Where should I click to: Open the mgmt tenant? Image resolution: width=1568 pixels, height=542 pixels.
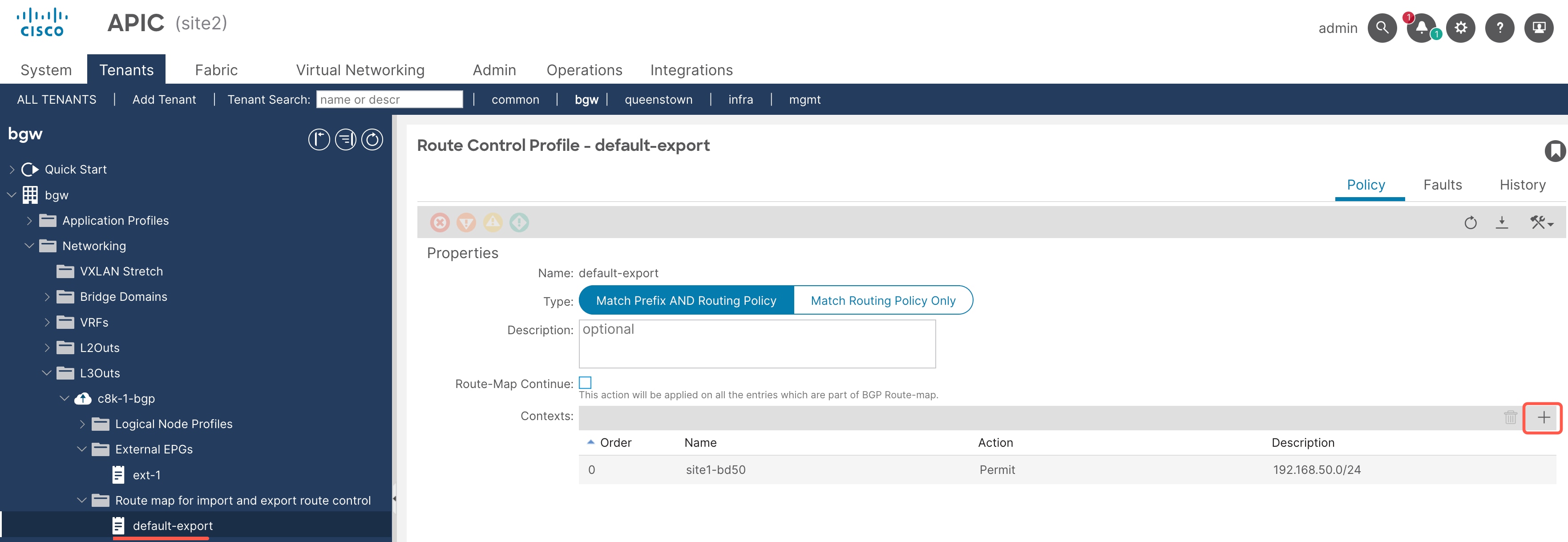805,99
